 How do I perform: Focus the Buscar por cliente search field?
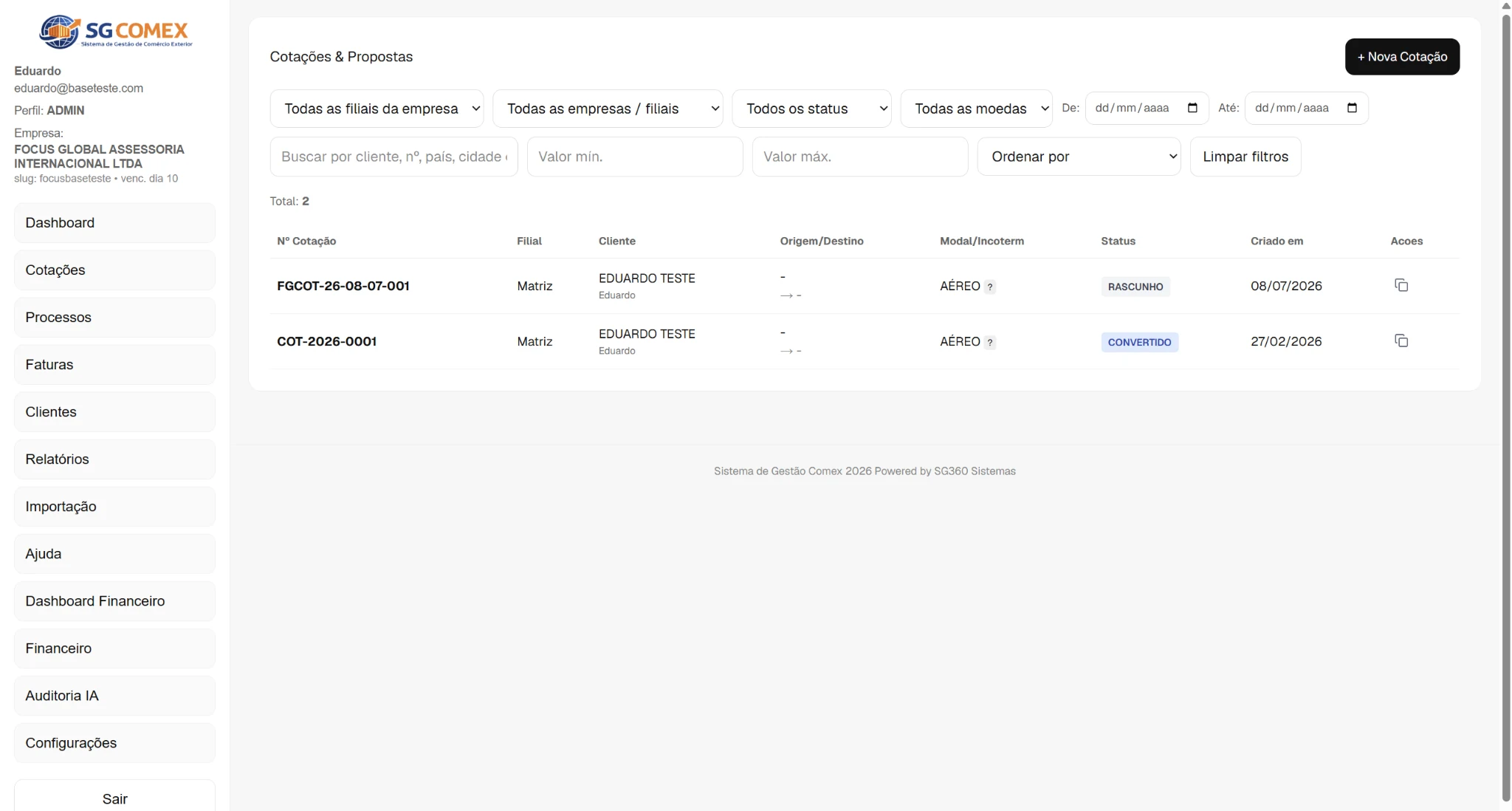click(394, 157)
